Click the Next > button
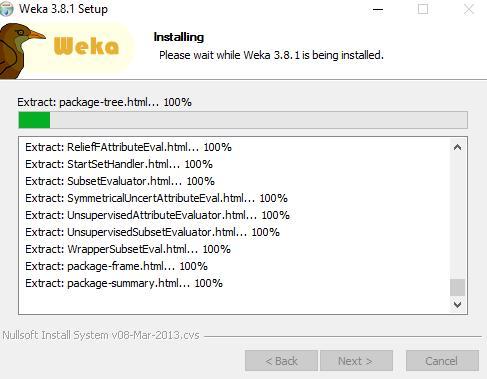The height and width of the screenshot is (379, 487). pyautogui.click(x=356, y=361)
